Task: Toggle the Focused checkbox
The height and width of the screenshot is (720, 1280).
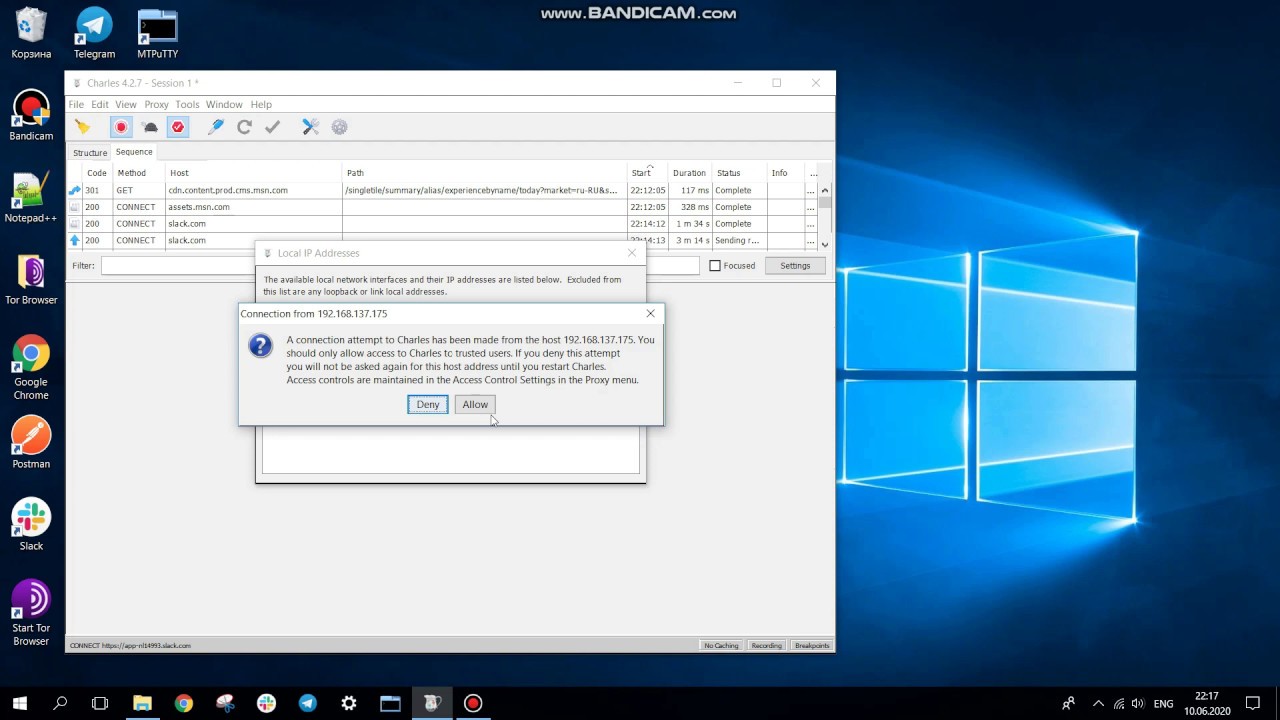Action: click(x=715, y=266)
